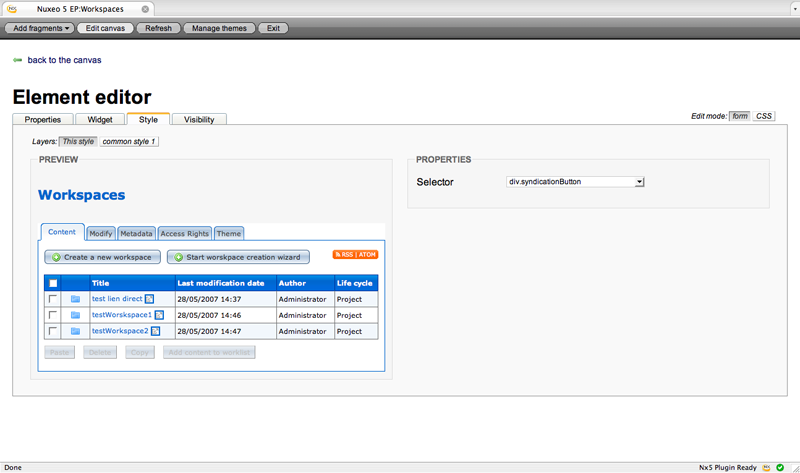Open Manage themes
The height and width of the screenshot is (473, 800).
[x=219, y=29]
